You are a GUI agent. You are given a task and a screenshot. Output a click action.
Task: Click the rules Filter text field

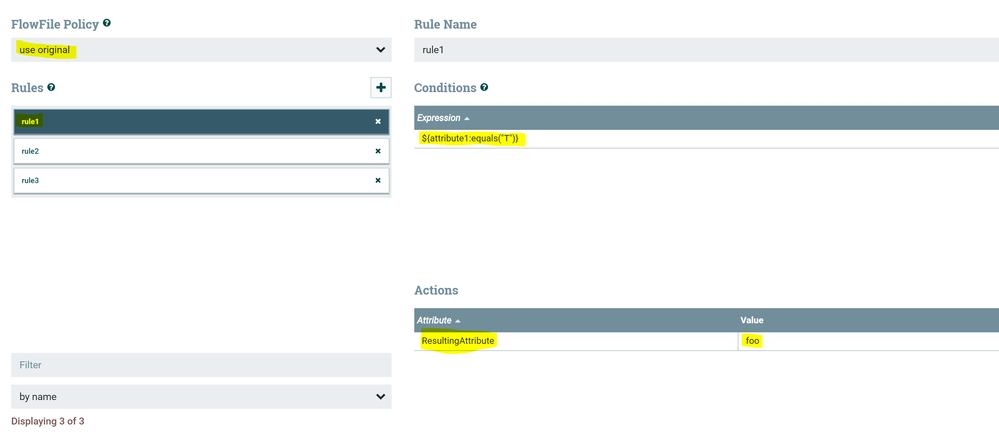[x=200, y=365]
